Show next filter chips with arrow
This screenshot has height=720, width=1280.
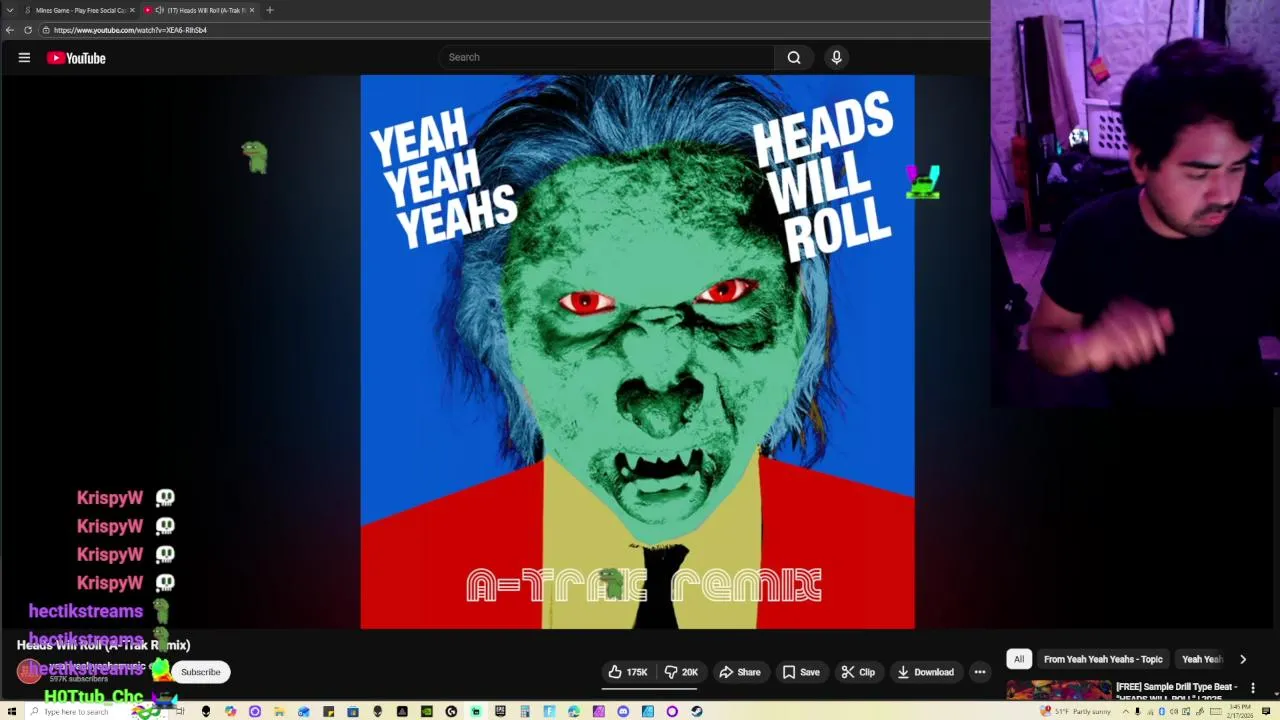coord(1243,659)
